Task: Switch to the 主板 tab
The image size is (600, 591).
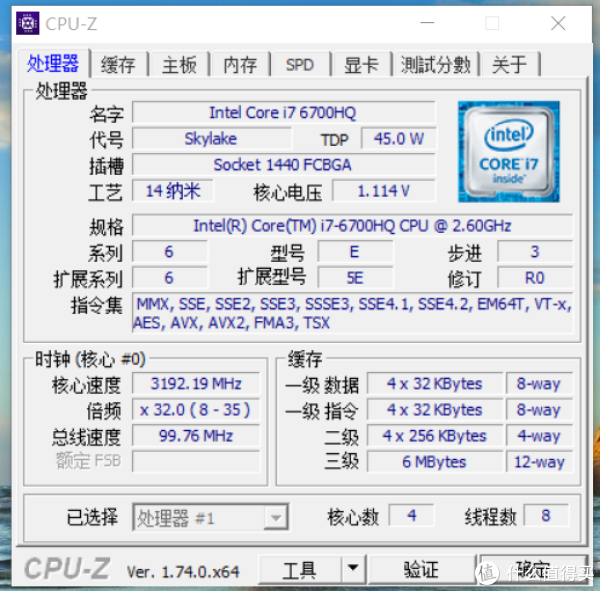Action: pyautogui.click(x=179, y=64)
